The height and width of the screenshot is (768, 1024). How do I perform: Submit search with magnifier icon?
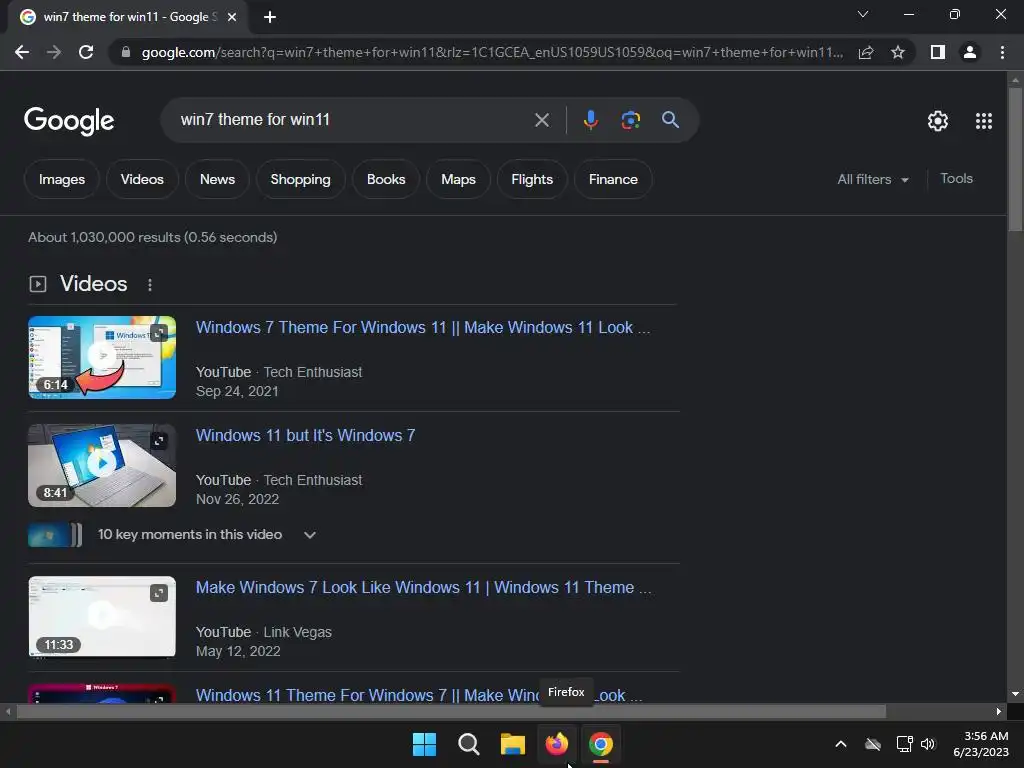670,120
